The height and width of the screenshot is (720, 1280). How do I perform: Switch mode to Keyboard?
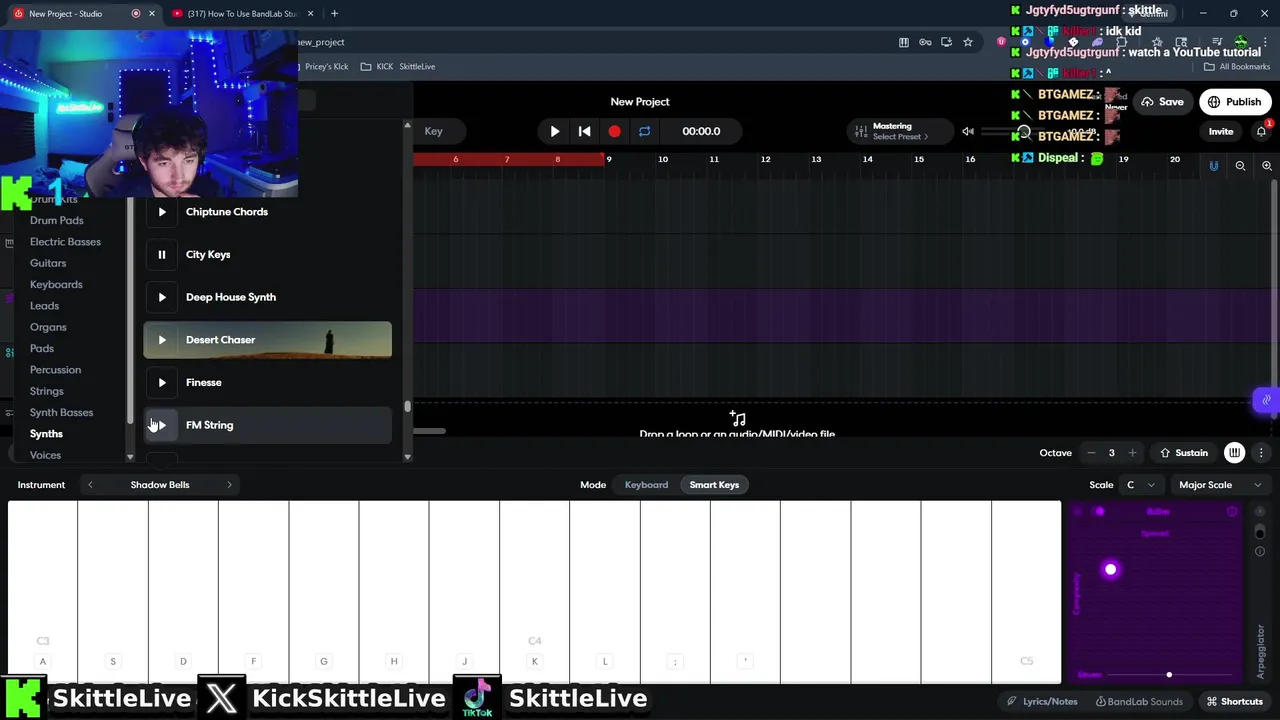(646, 485)
